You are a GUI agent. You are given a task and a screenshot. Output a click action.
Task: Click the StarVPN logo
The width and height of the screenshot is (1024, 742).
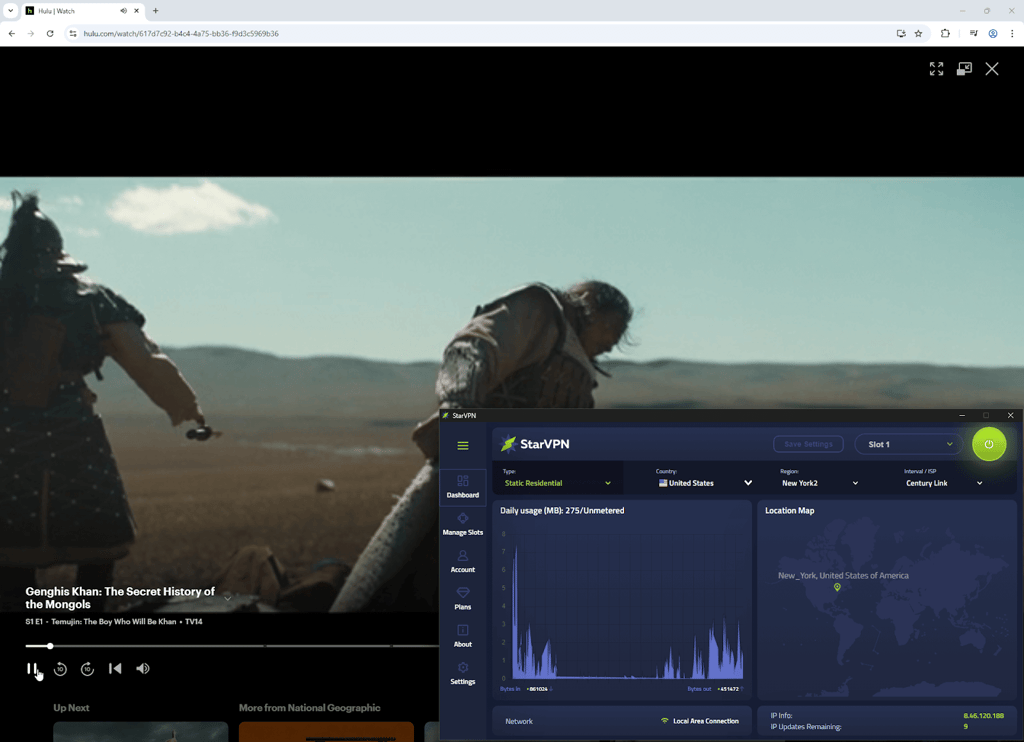pyautogui.click(x=535, y=444)
